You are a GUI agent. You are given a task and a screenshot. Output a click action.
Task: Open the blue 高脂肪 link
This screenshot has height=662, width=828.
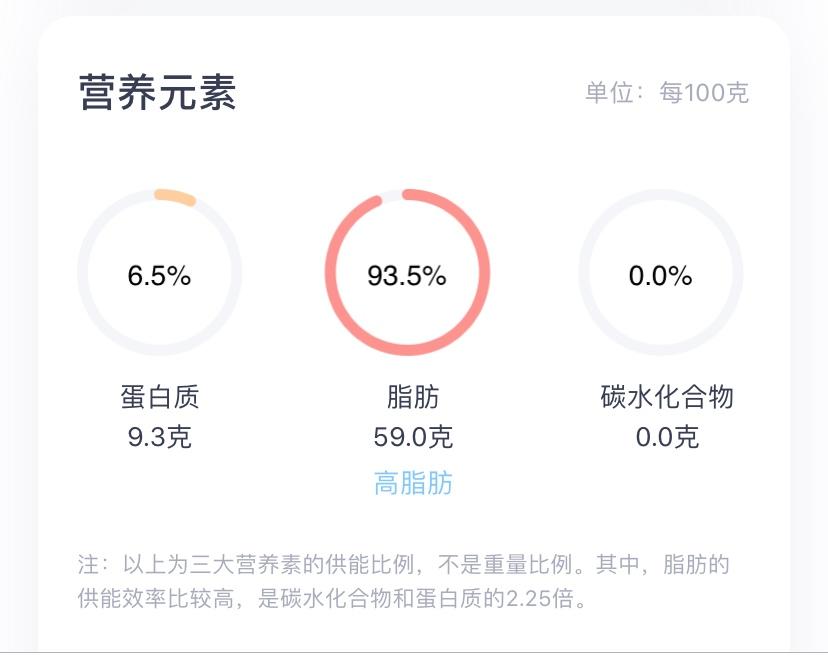(413, 484)
